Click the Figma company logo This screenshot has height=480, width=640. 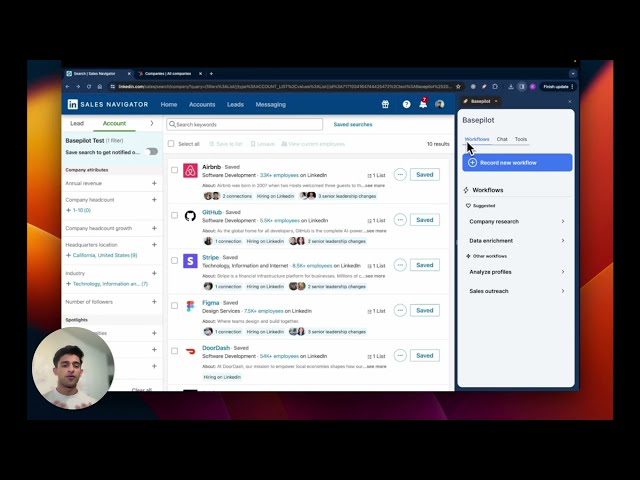190,306
